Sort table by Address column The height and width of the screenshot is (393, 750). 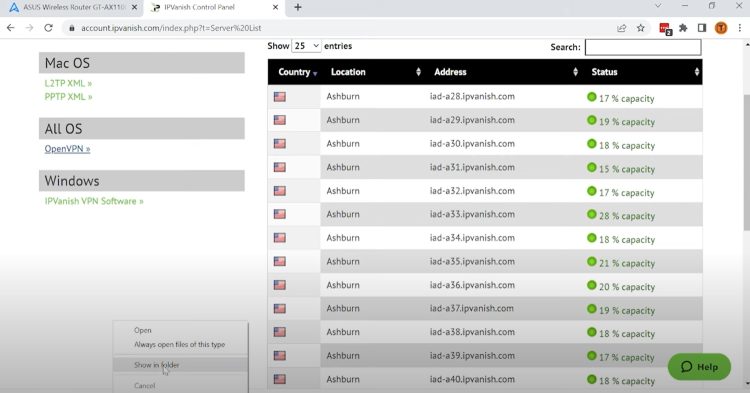(502, 72)
